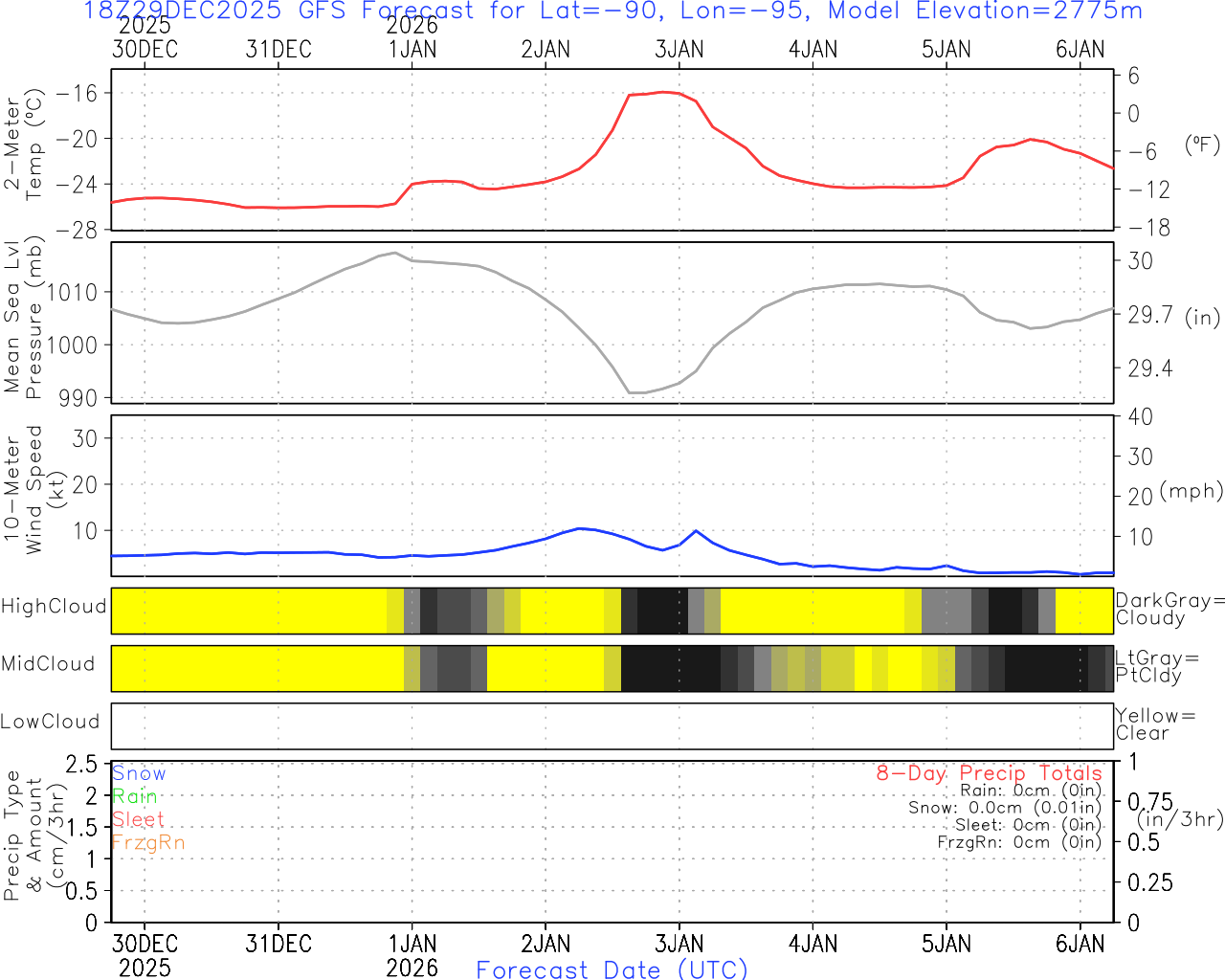1225x980 pixels.
Task: Click the (mph) unit label
Action: tap(1191, 491)
